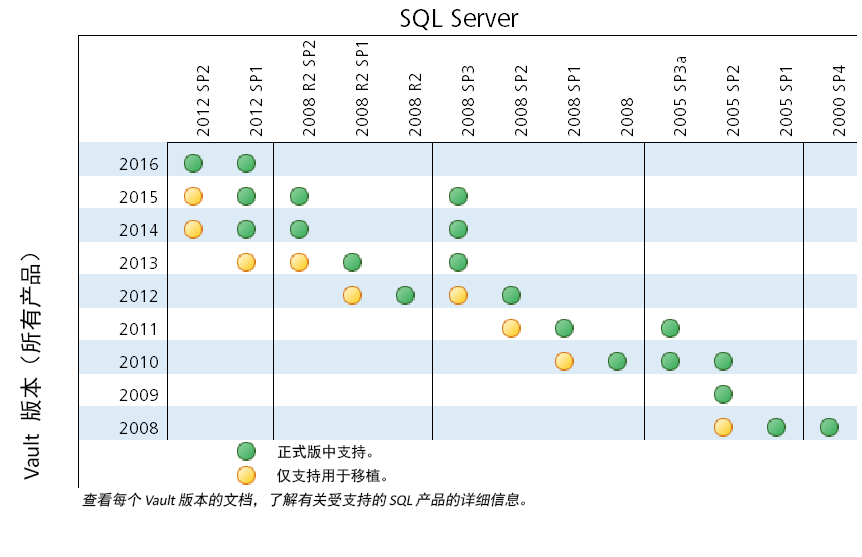The height and width of the screenshot is (557, 862).
Task: Click the green dot for Vault 2010, 2005 SP2
Action: (723, 361)
